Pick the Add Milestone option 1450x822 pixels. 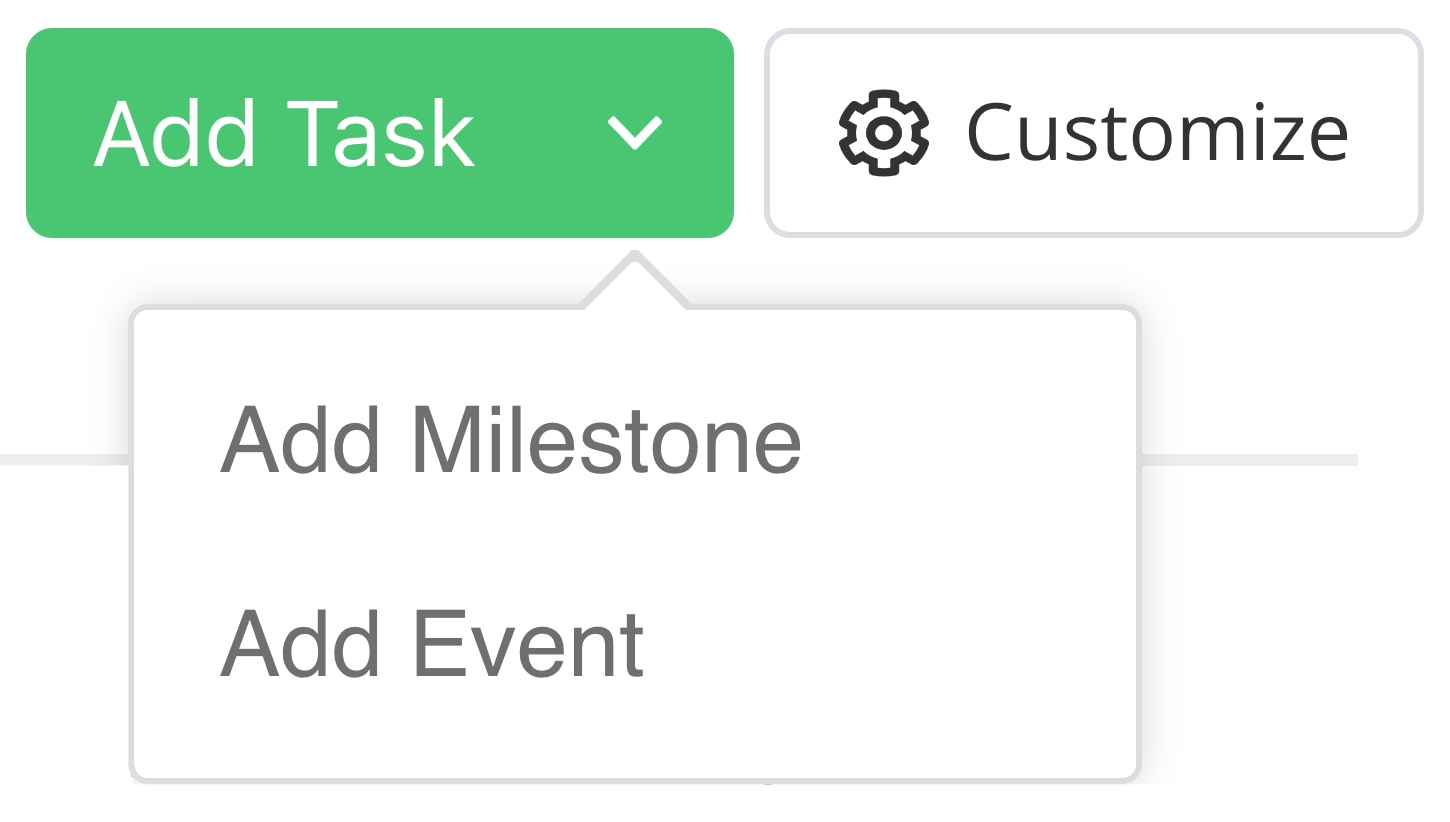click(x=510, y=441)
